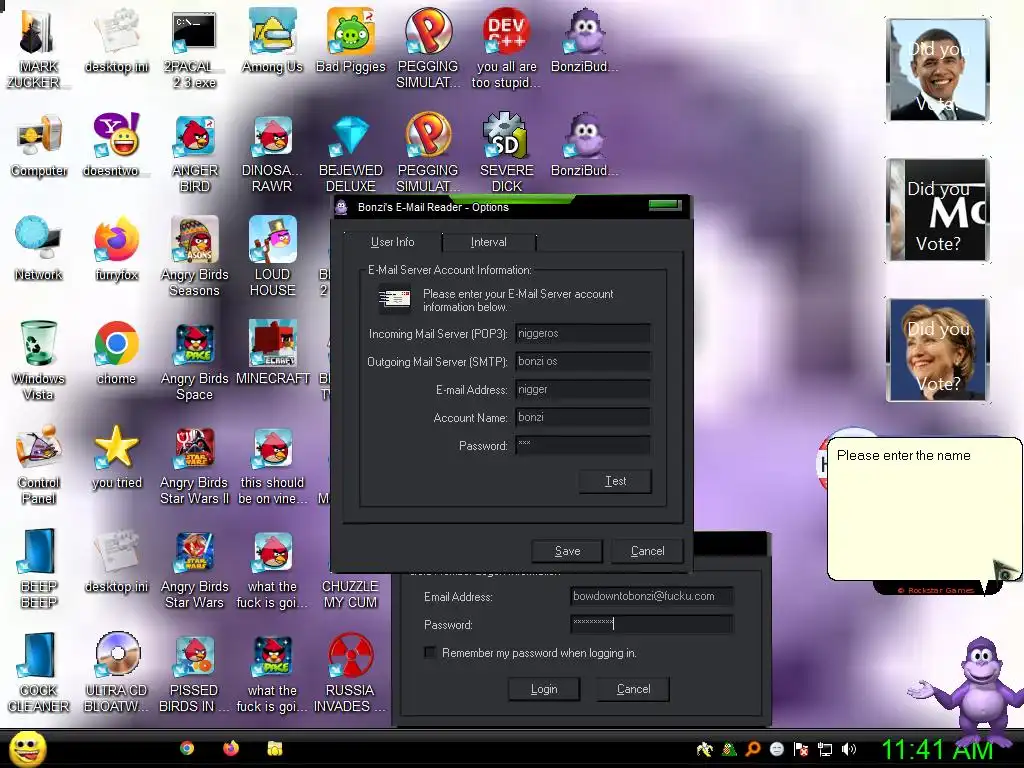The image size is (1024, 768).
Task: Click Cancel beside the Save button
Action: [x=647, y=551]
